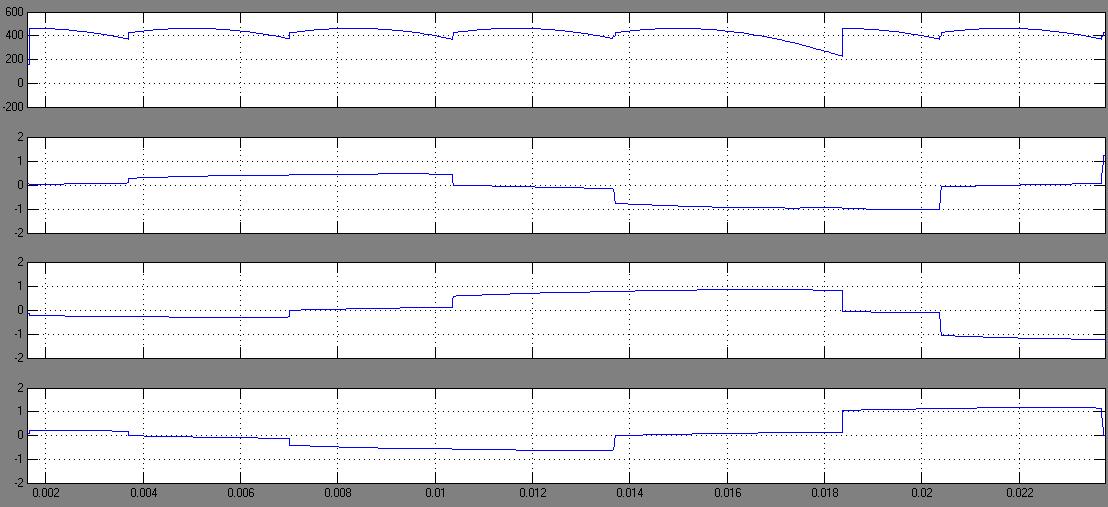Select the 0.016 time tick label
The image size is (1108, 507).
click(727, 492)
